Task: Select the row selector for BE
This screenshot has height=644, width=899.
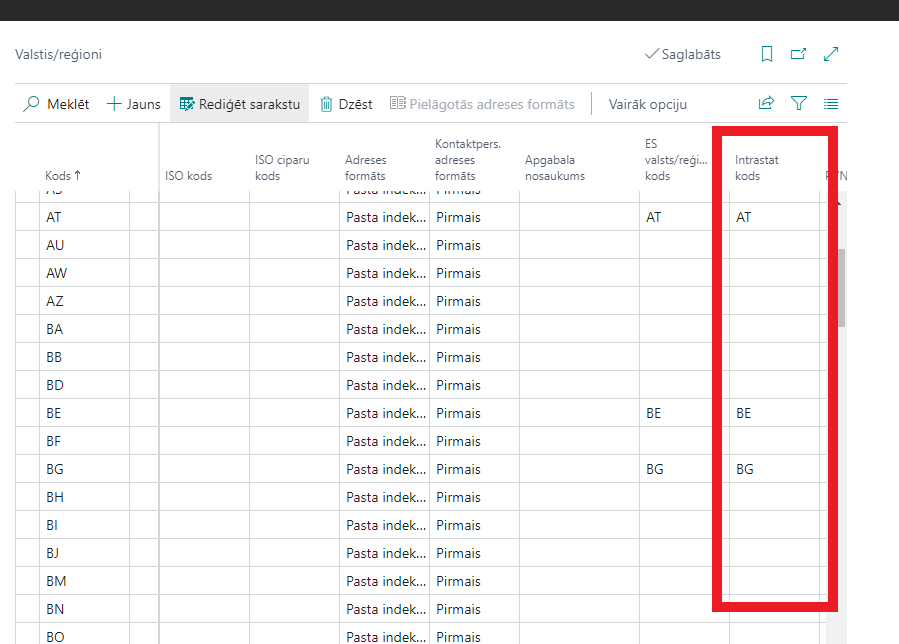Action: [28, 413]
